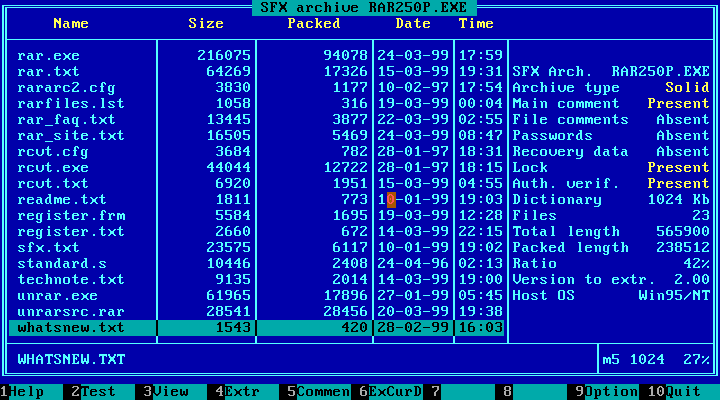Click Host OS Win95/NT value

click(674, 296)
